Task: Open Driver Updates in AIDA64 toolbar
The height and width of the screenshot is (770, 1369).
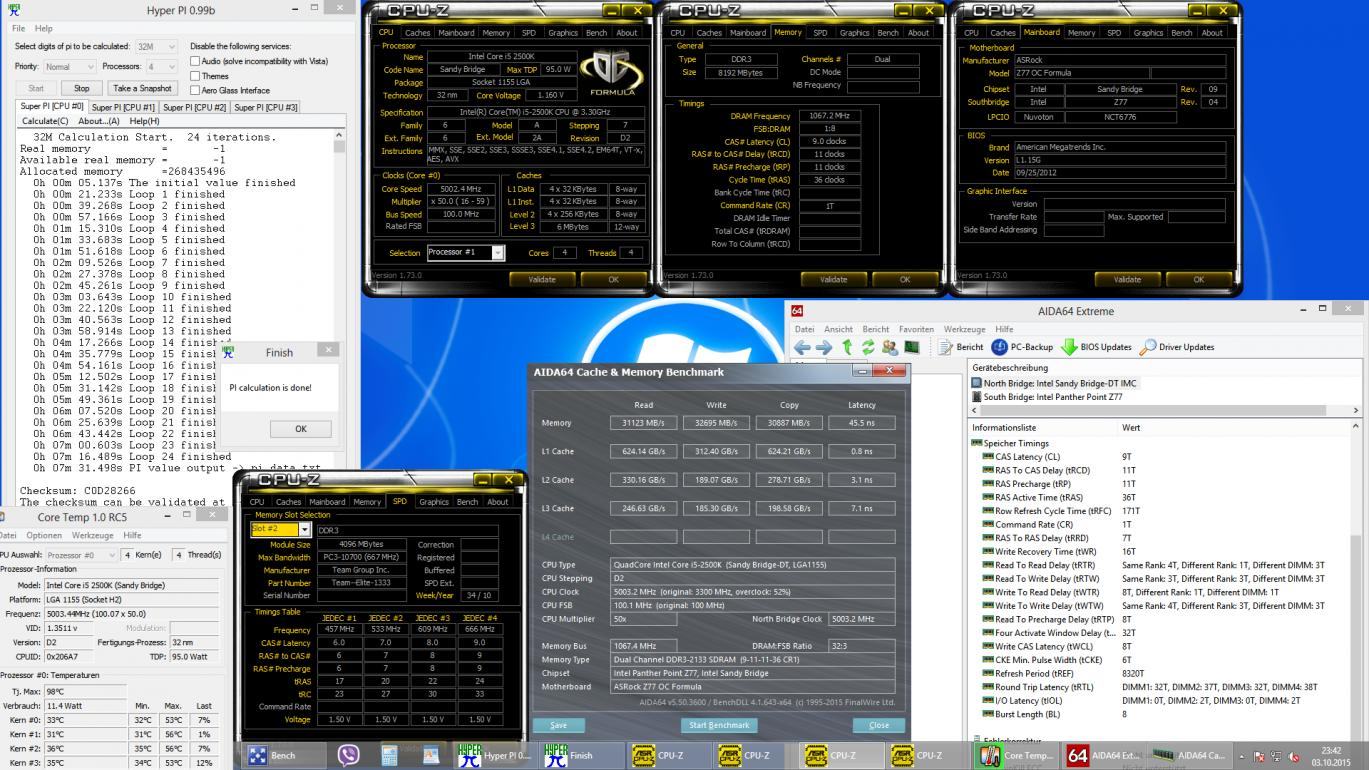Action: pyautogui.click(x=1176, y=347)
